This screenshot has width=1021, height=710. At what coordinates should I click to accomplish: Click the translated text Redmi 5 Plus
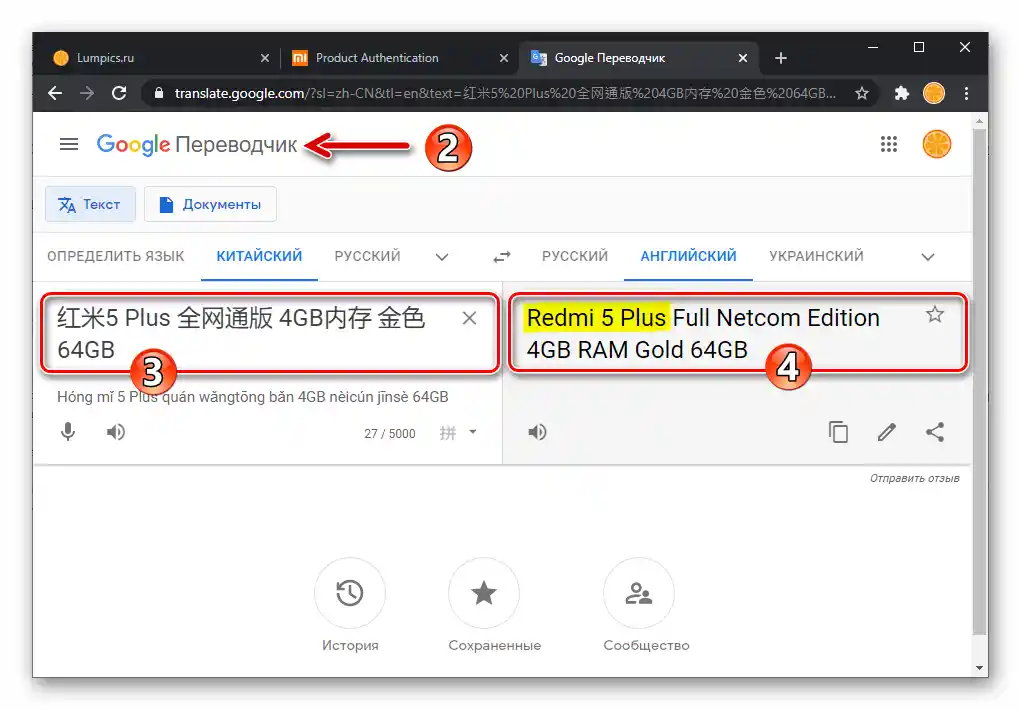pos(596,317)
